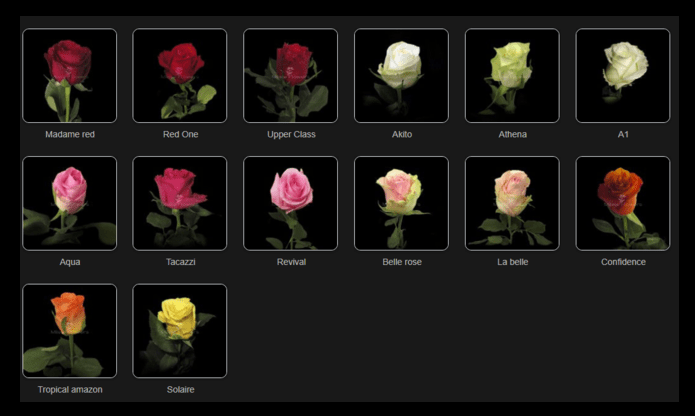Select the 'Revival' caption text
Viewport: 695px width, 416px height.
click(291, 262)
